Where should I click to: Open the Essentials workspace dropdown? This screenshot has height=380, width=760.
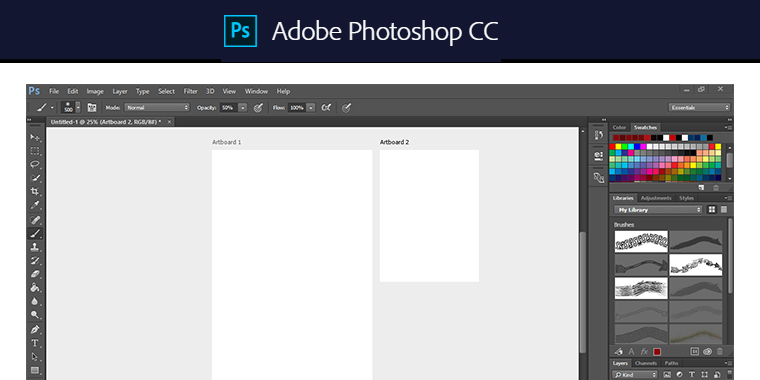[x=699, y=108]
